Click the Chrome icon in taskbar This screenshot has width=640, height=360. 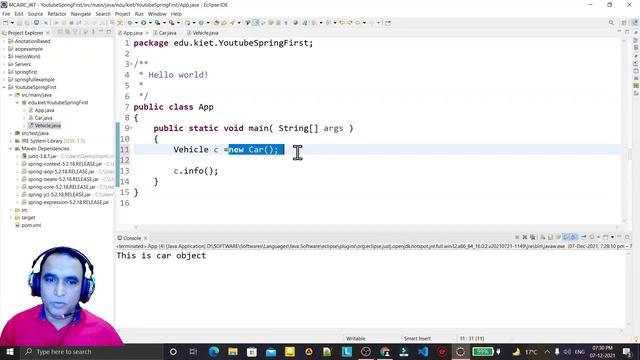(x=385, y=351)
